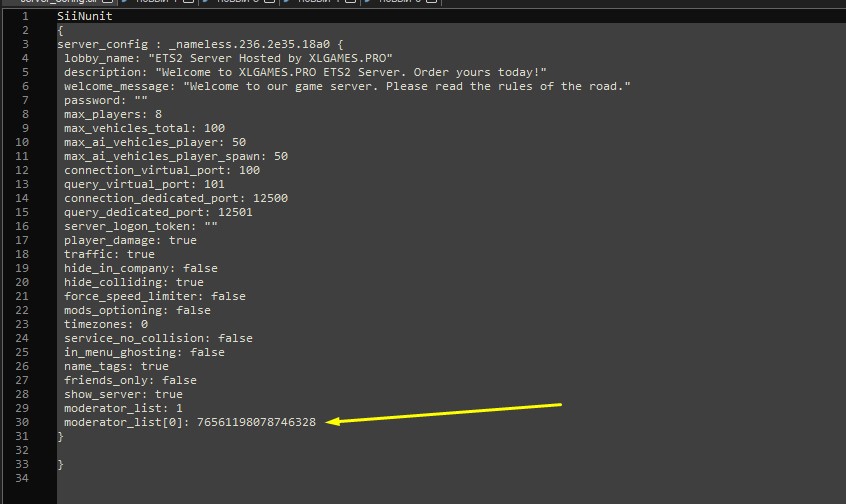
Task: Click the server_logon_token empty value
Action: click(x=210, y=226)
